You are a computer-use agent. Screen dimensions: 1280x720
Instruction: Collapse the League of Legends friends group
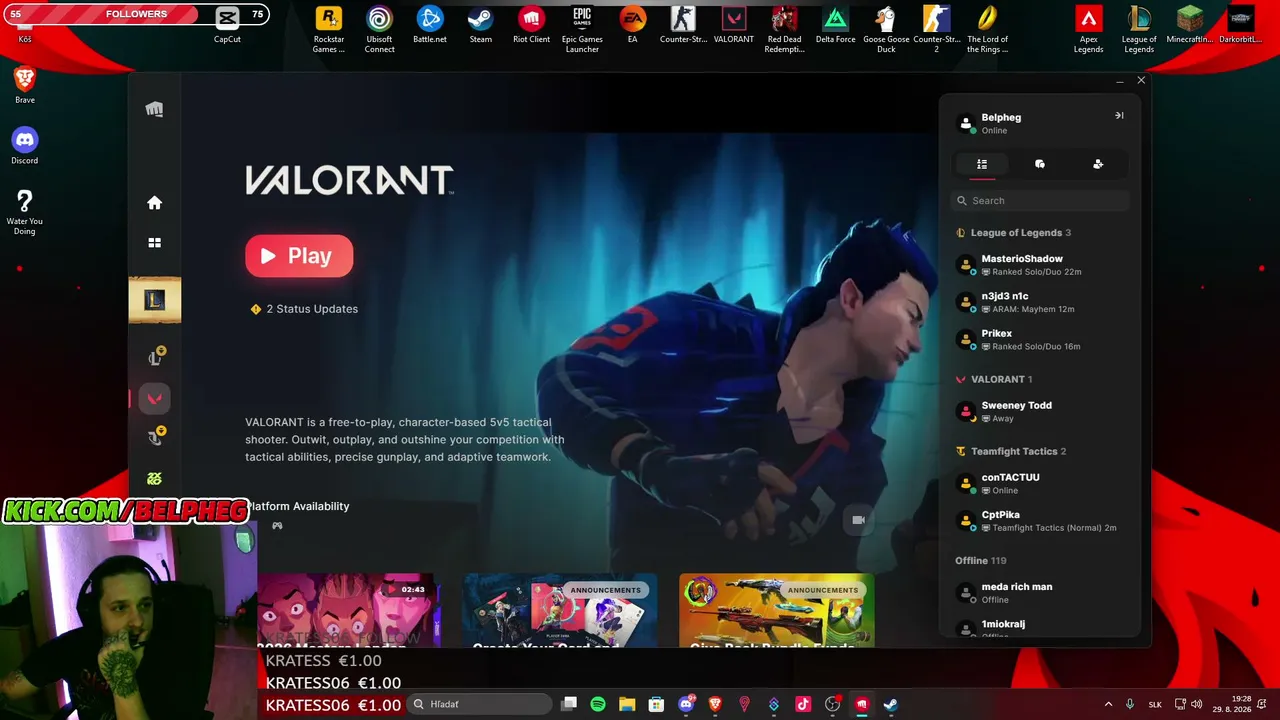(1014, 233)
